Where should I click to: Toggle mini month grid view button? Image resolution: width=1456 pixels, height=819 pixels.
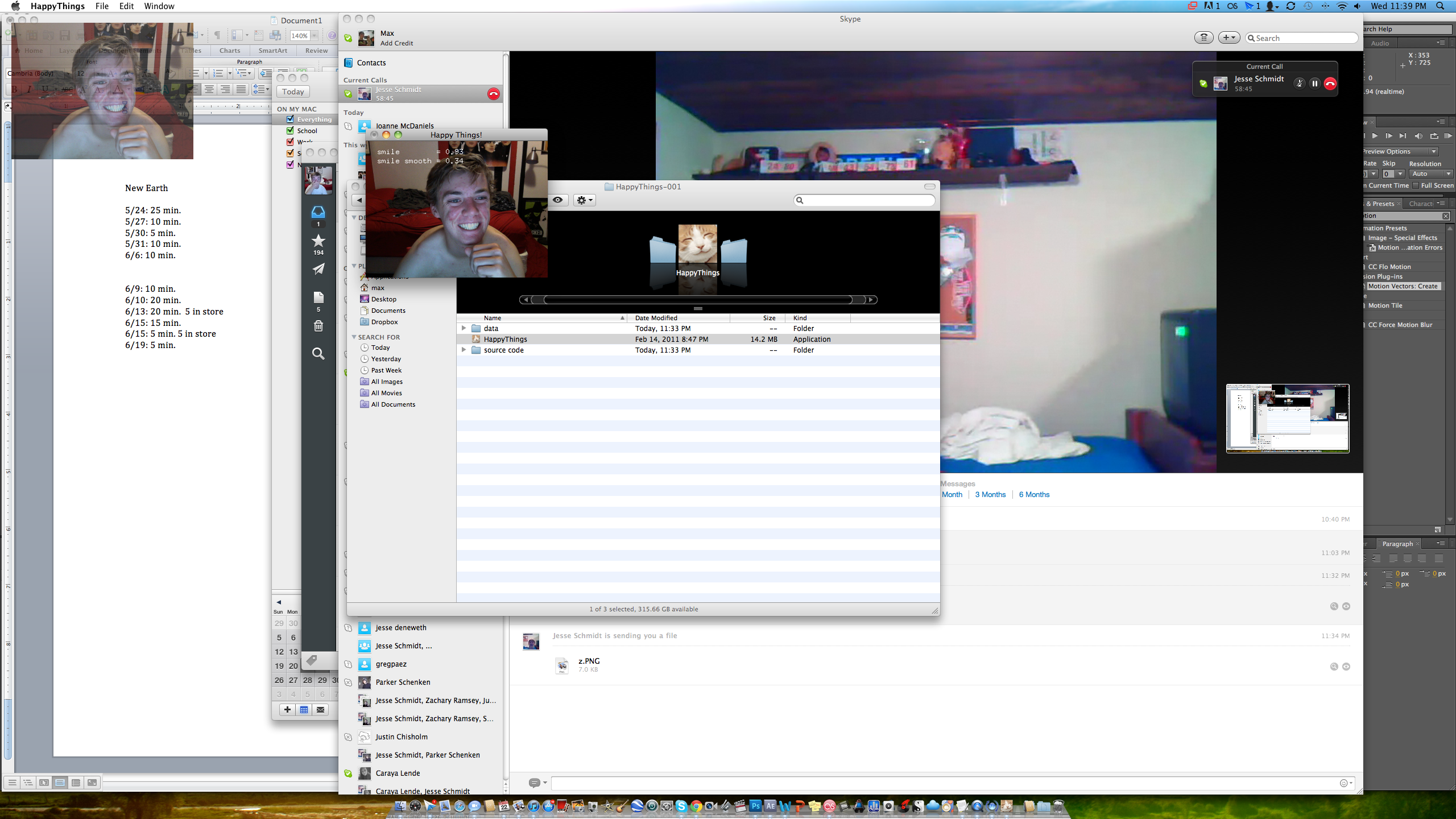(304, 710)
